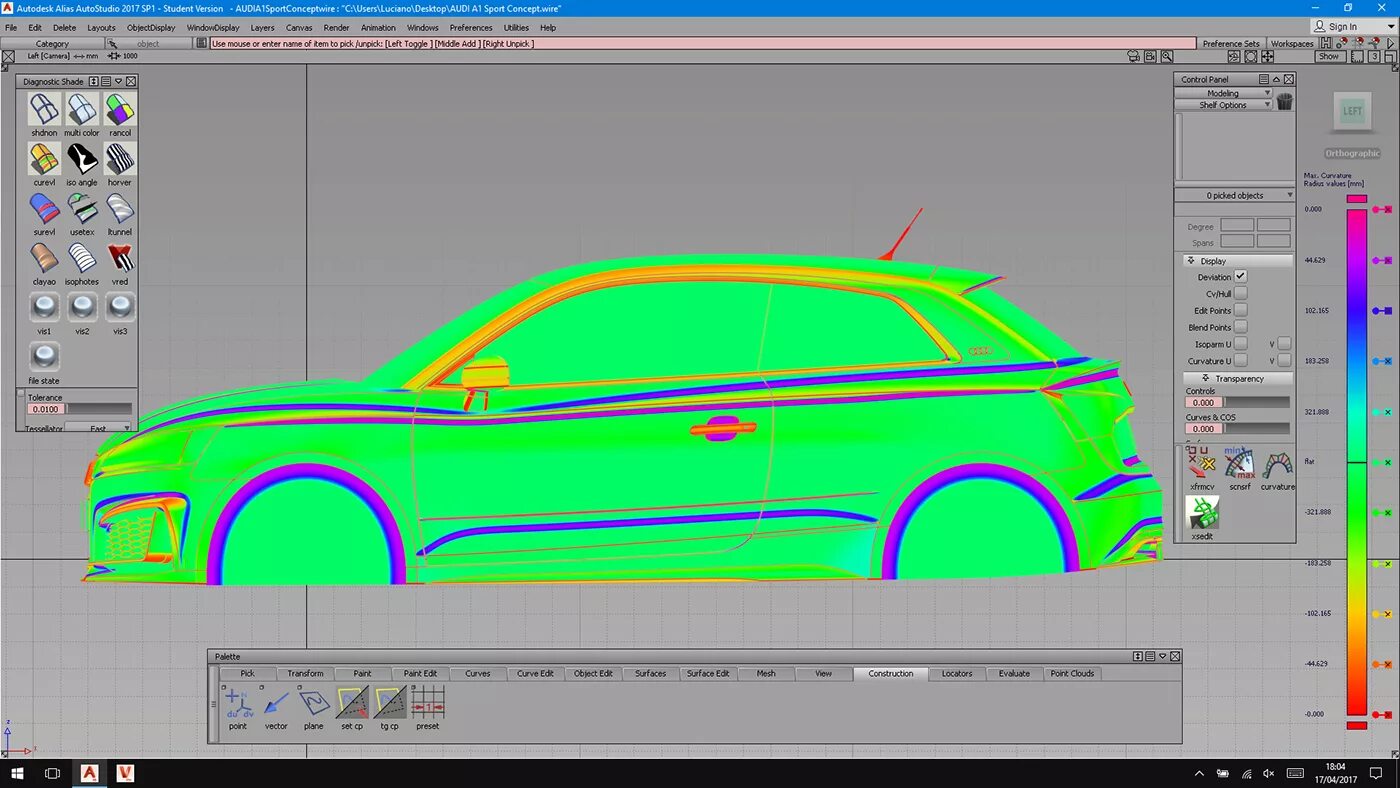Select the vector construction tool
This screenshot has width=1400, height=788.
click(276, 702)
